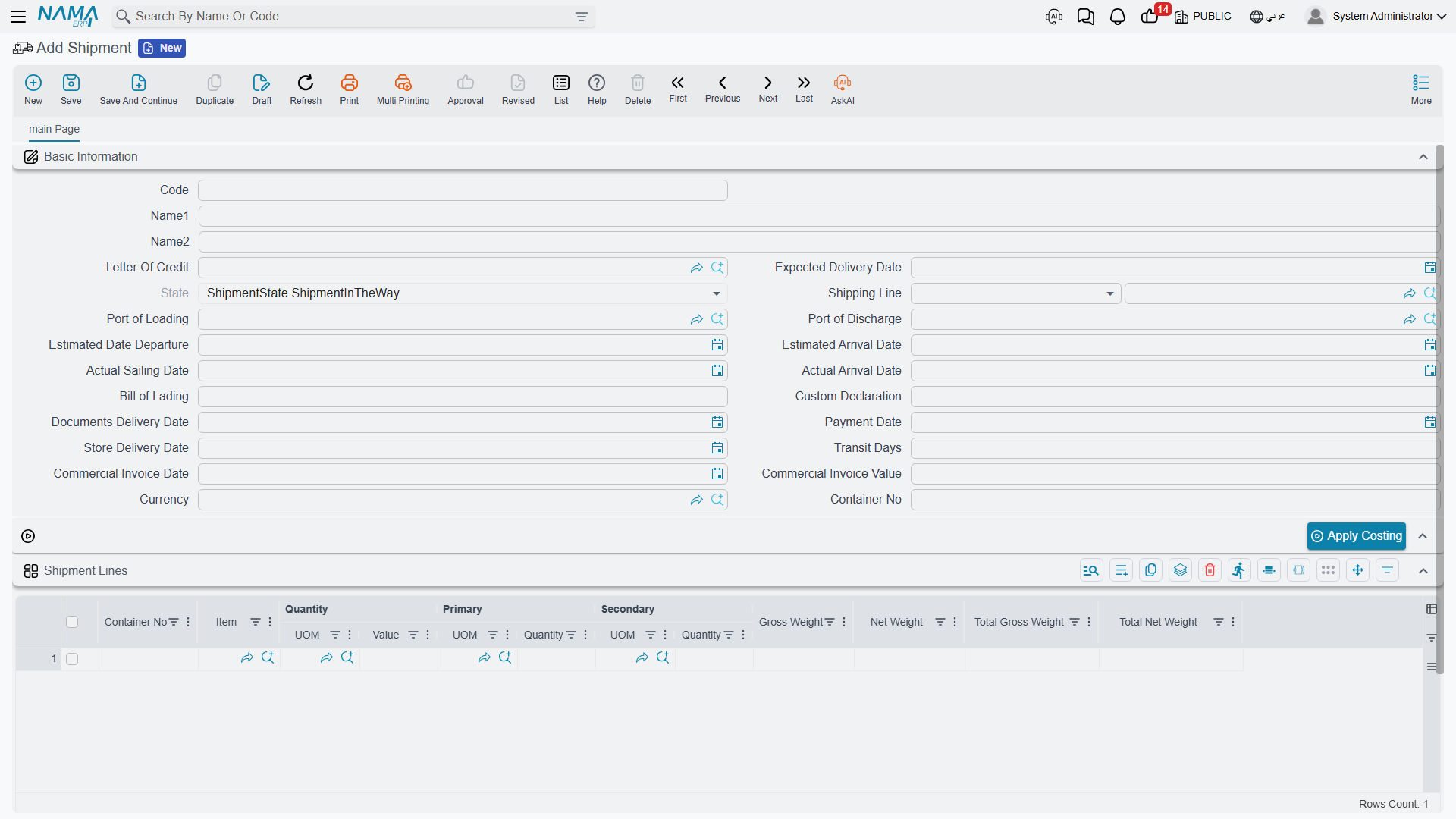The height and width of the screenshot is (819, 1456).
Task: Click the New status badge
Action: 162,48
